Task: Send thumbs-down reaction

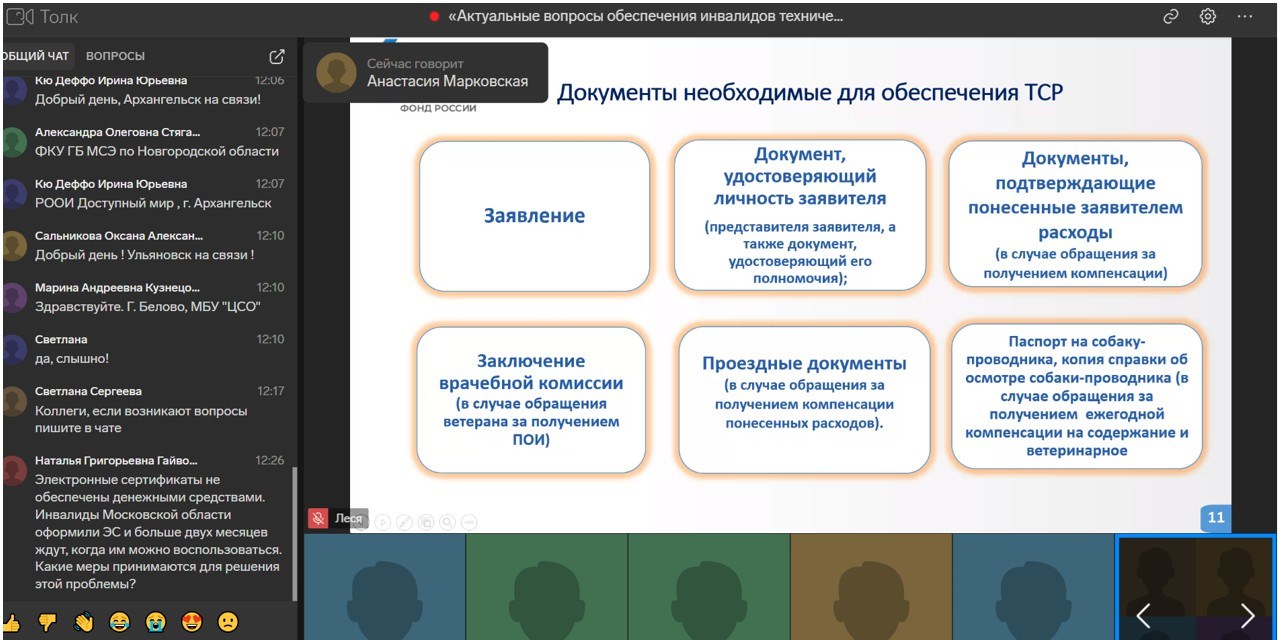Action: (x=47, y=622)
